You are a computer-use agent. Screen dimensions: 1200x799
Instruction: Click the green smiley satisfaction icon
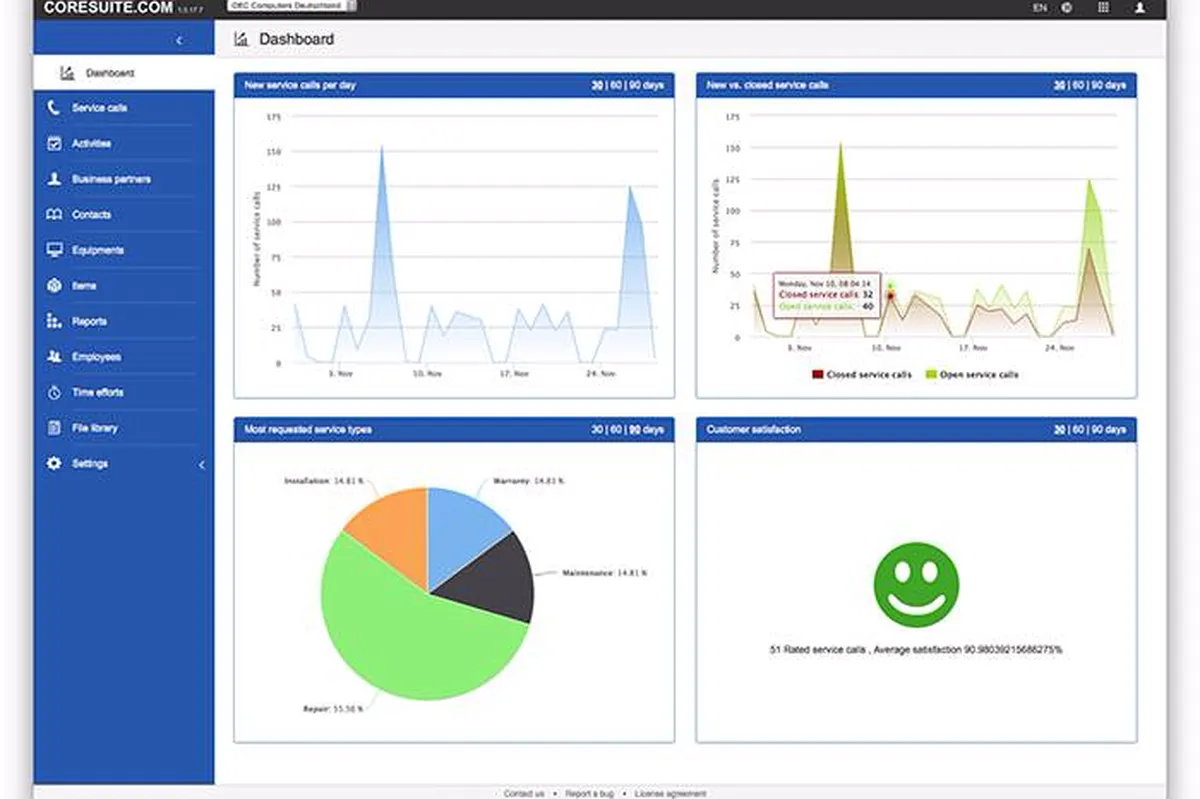tap(916, 585)
